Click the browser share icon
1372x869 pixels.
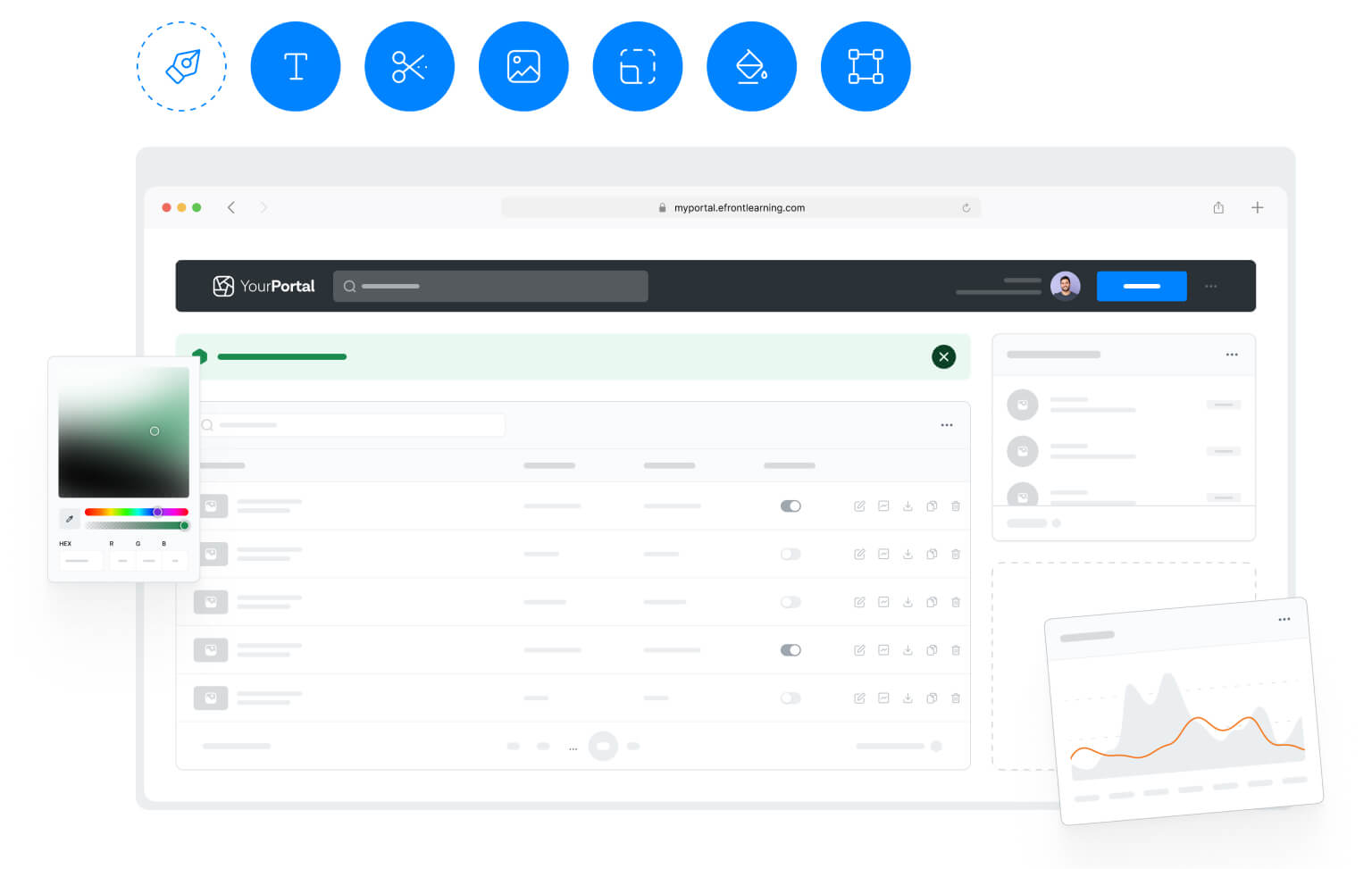pyautogui.click(x=1218, y=207)
